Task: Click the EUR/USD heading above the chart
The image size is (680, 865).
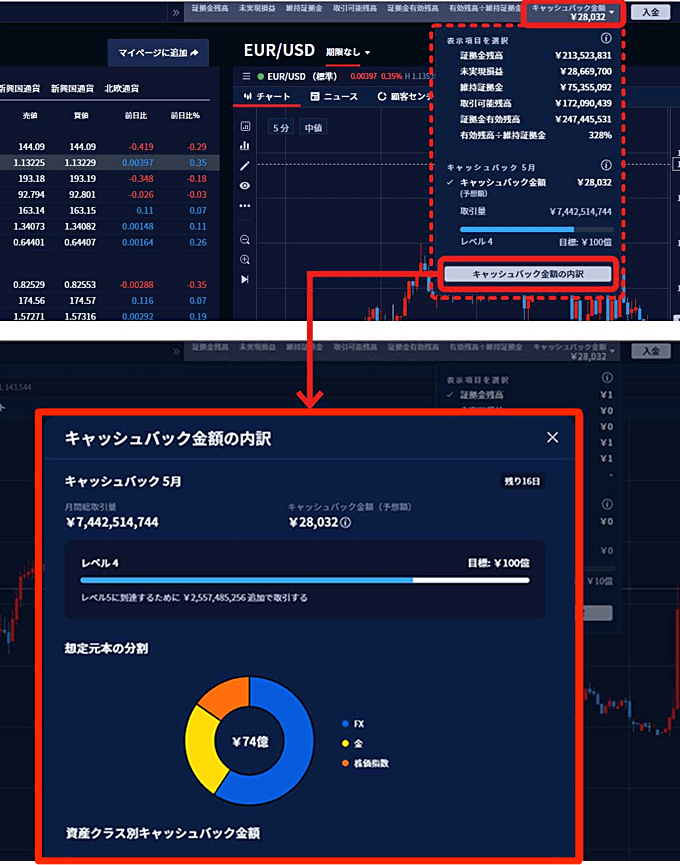Action: pyautogui.click(x=279, y=51)
